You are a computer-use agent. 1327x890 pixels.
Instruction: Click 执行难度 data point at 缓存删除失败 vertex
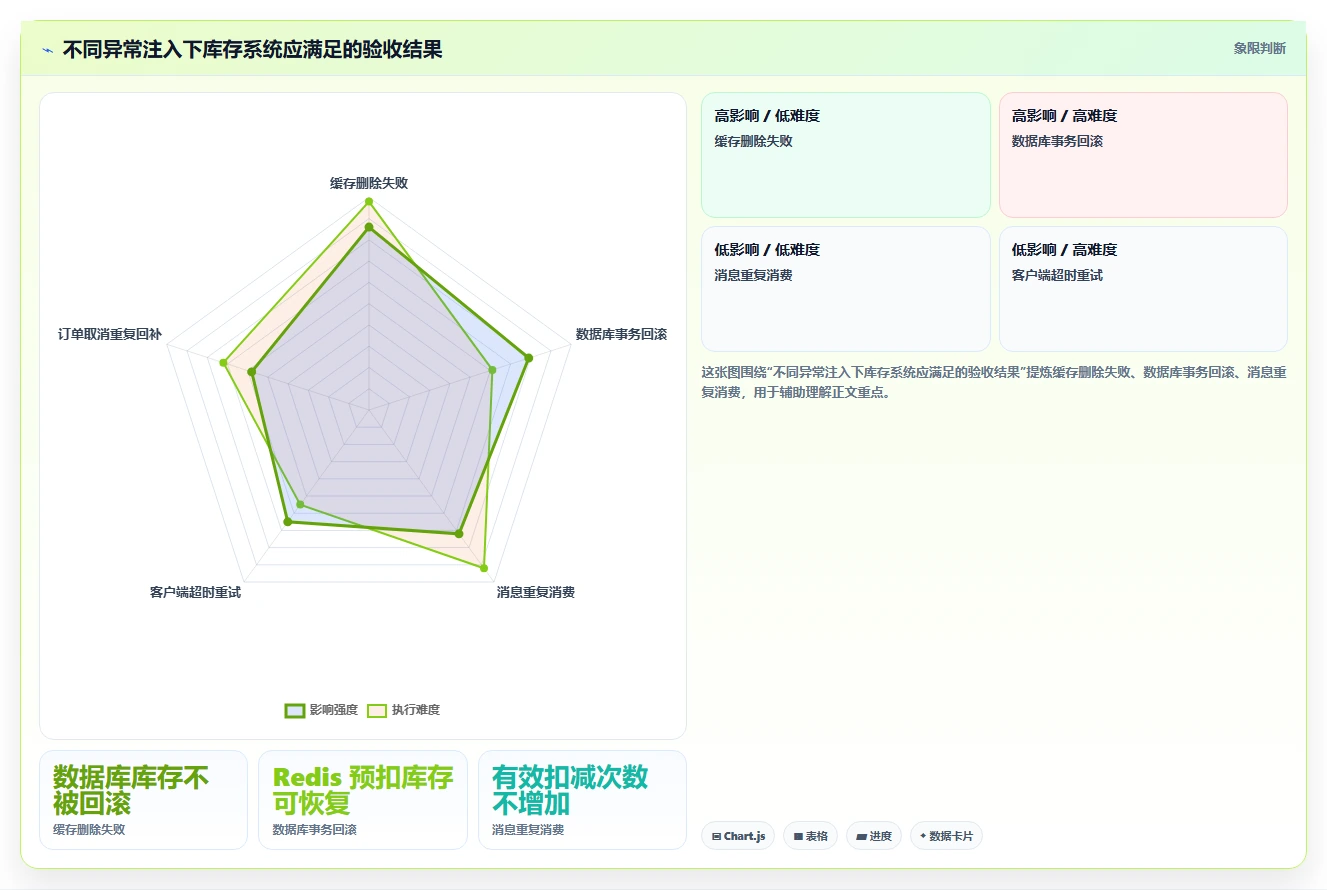(x=369, y=202)
